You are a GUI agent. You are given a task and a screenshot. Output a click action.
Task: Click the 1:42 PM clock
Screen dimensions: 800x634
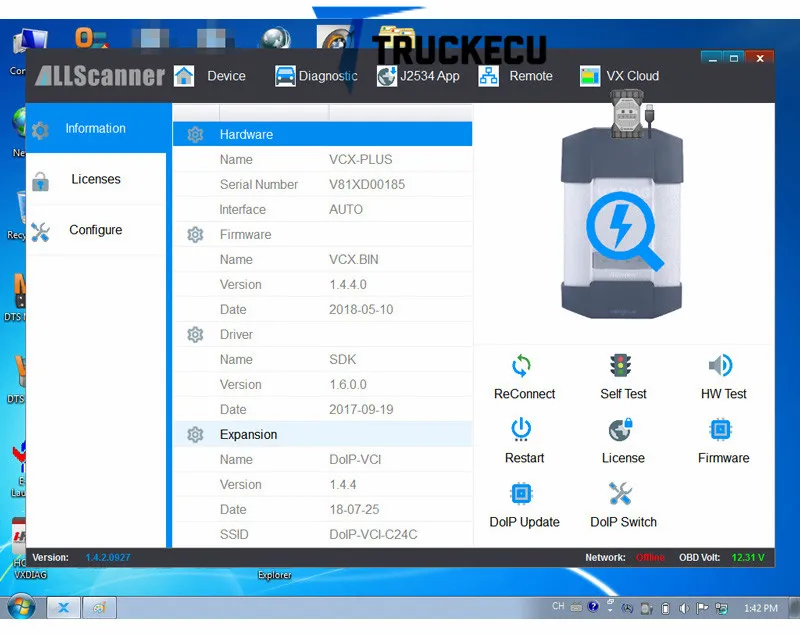(760, 608)
